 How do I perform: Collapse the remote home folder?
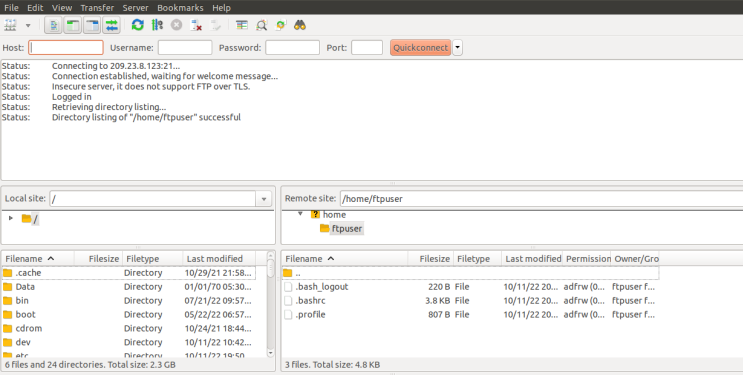[300, 214]
